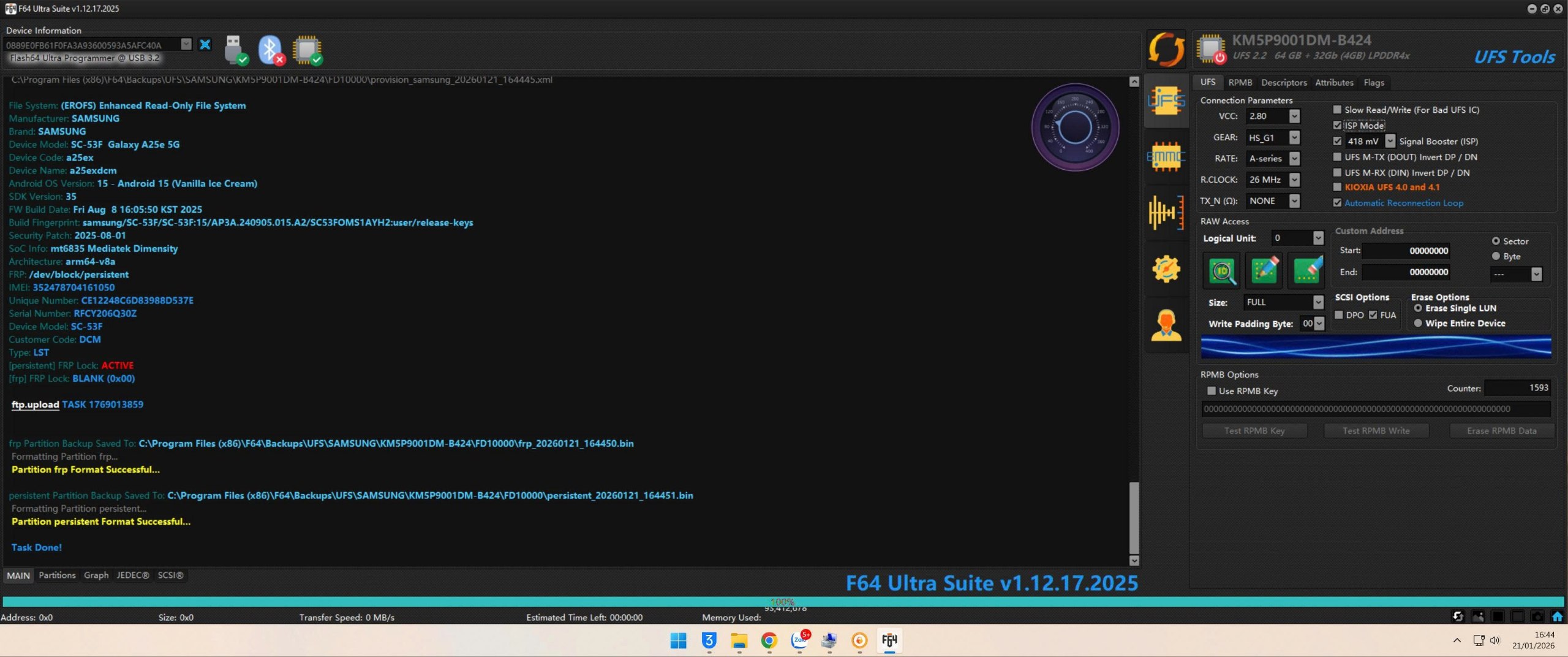Click the camera screenshot status bar icon
Viewport: 1568px width, 657px height.
[1537, 617]
